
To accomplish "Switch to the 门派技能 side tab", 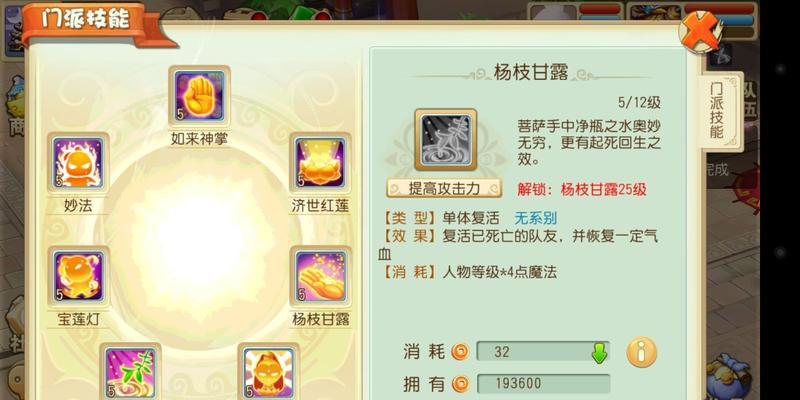I will click(x=717, y=111).
